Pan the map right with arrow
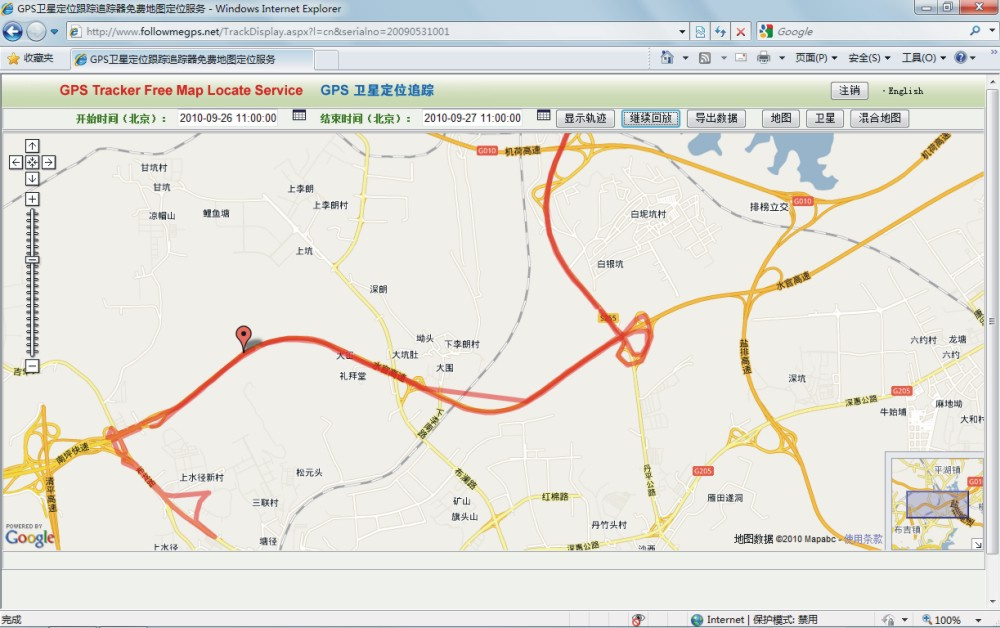1000x628 pixels. [x=48, y=163]
